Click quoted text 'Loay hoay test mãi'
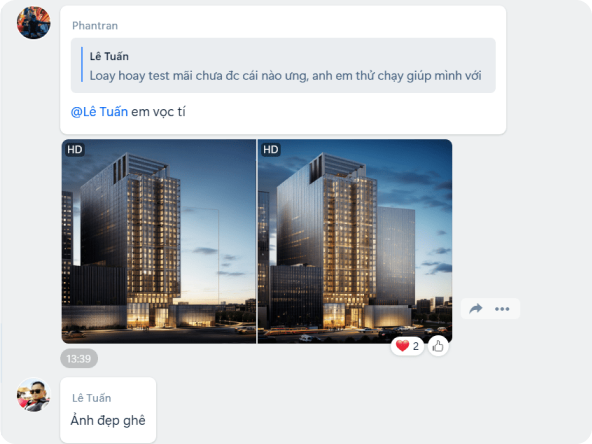 click(141, 76)
